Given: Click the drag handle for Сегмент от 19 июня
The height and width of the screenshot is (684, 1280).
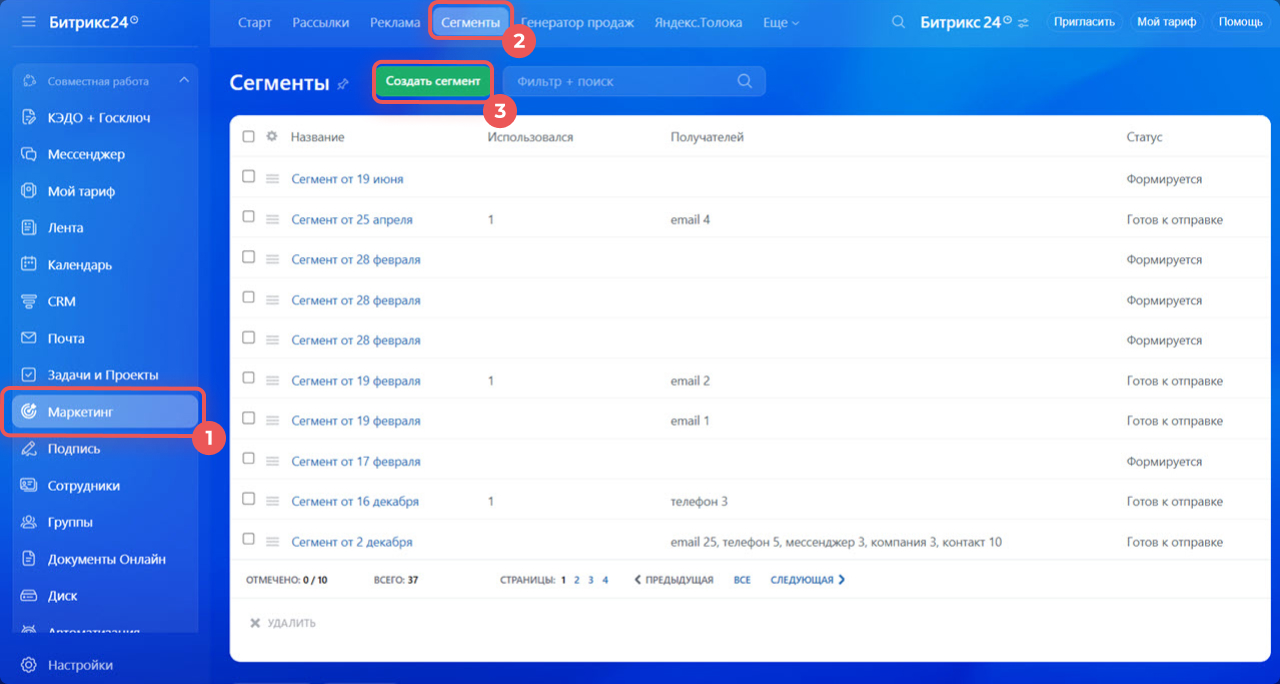Looking at the screenshot, I should point(272,179).
